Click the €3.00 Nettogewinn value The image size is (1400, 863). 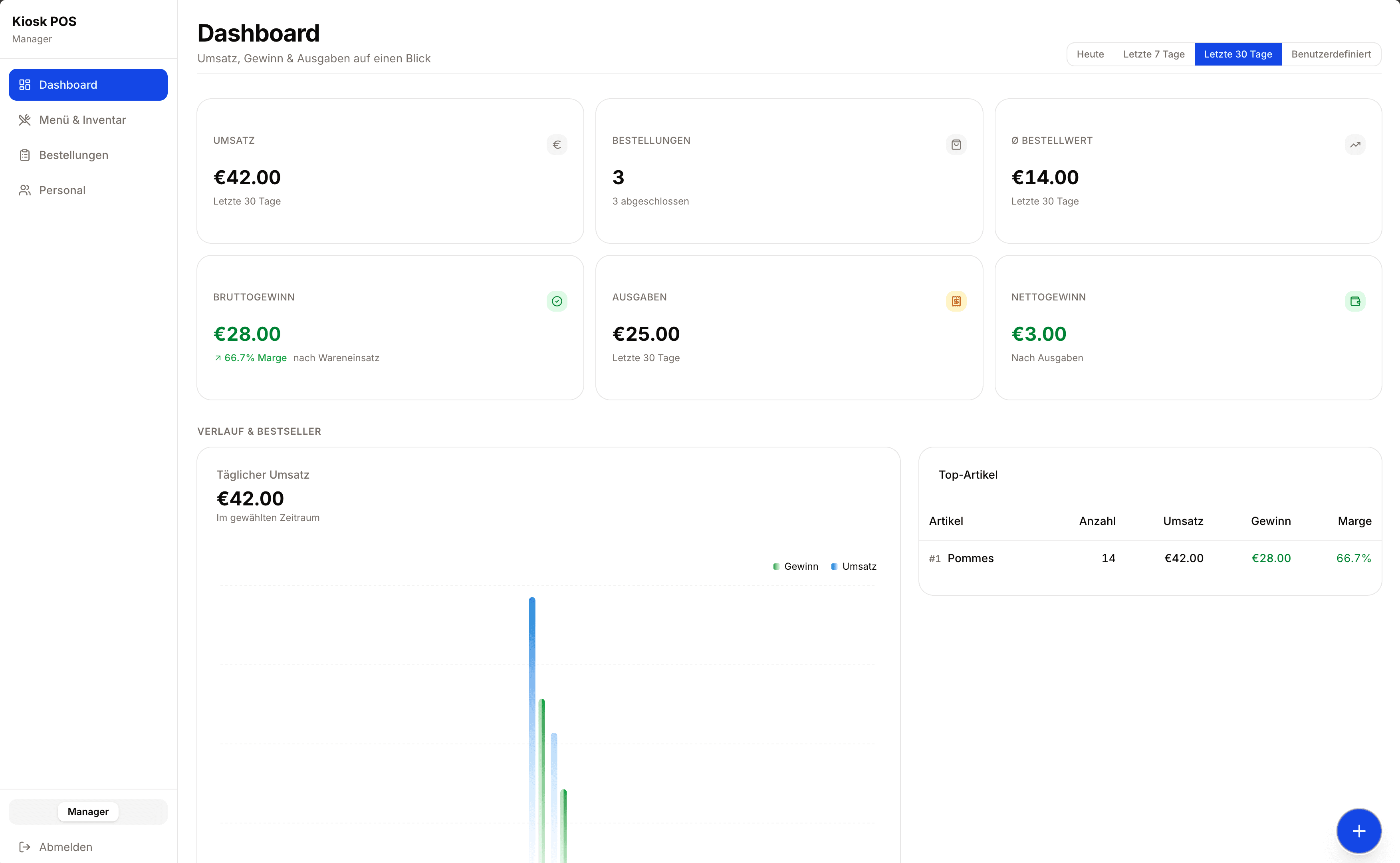pyautogui.click(x=1039, y=334)
